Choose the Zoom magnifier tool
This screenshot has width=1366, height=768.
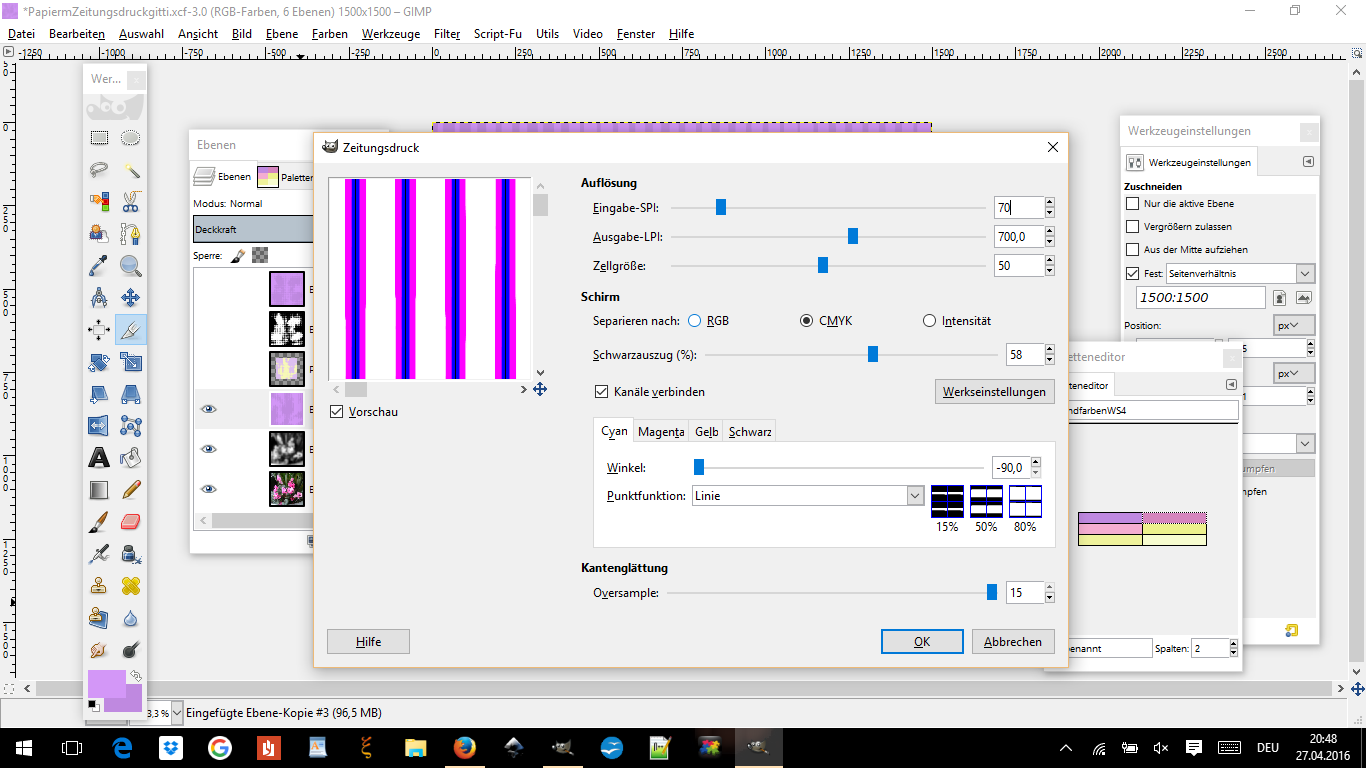click(131, 266)
